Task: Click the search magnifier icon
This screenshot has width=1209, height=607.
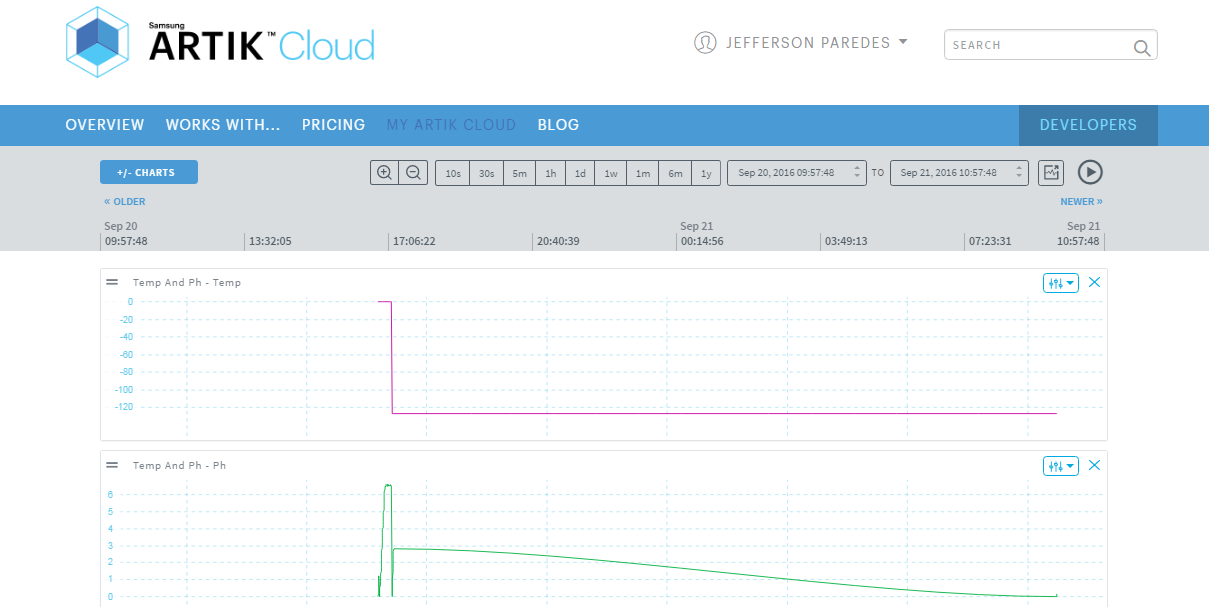Action: click(x=1141, y=46)
